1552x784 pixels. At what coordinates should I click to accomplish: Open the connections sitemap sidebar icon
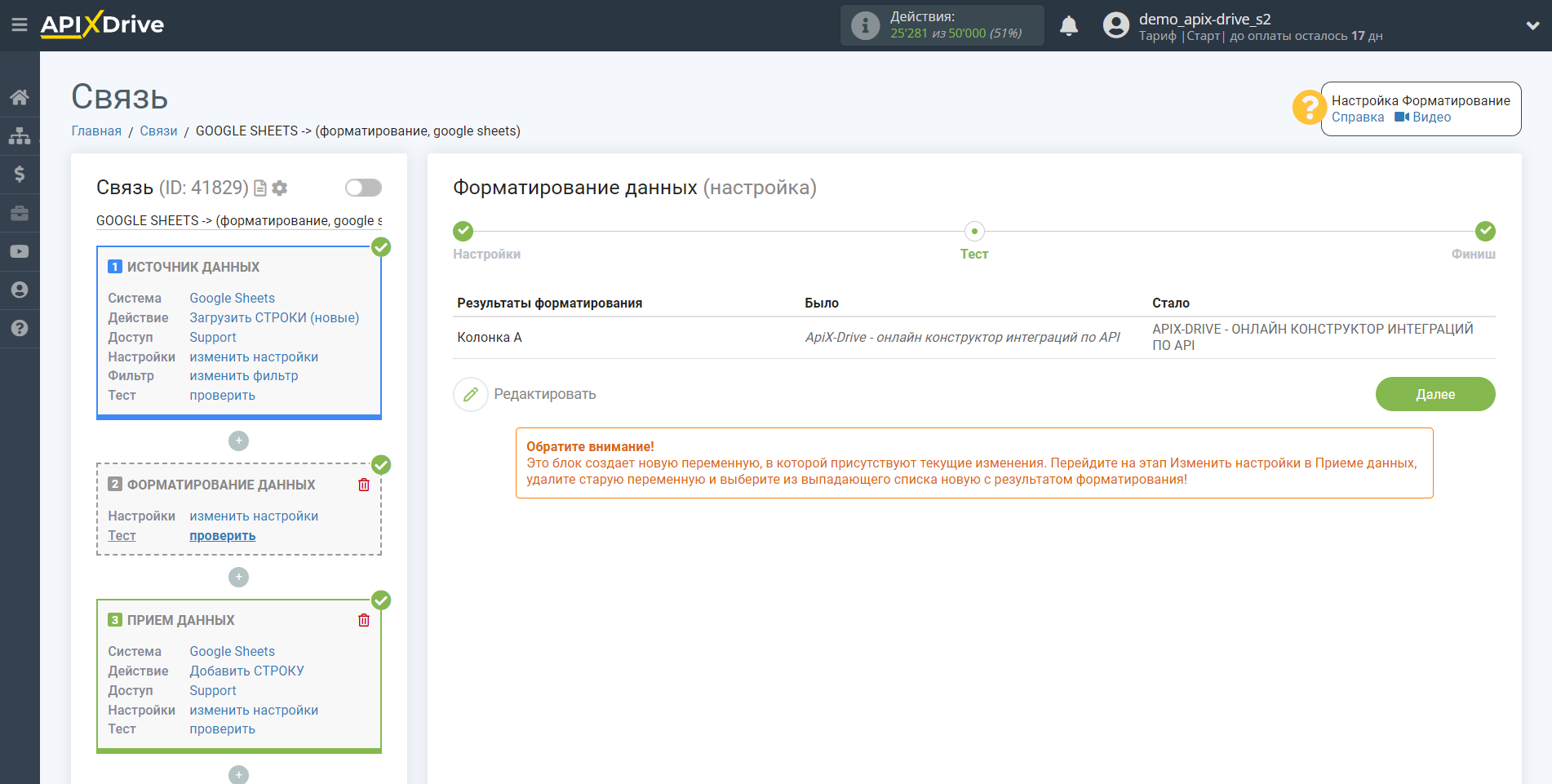point(20,135)
